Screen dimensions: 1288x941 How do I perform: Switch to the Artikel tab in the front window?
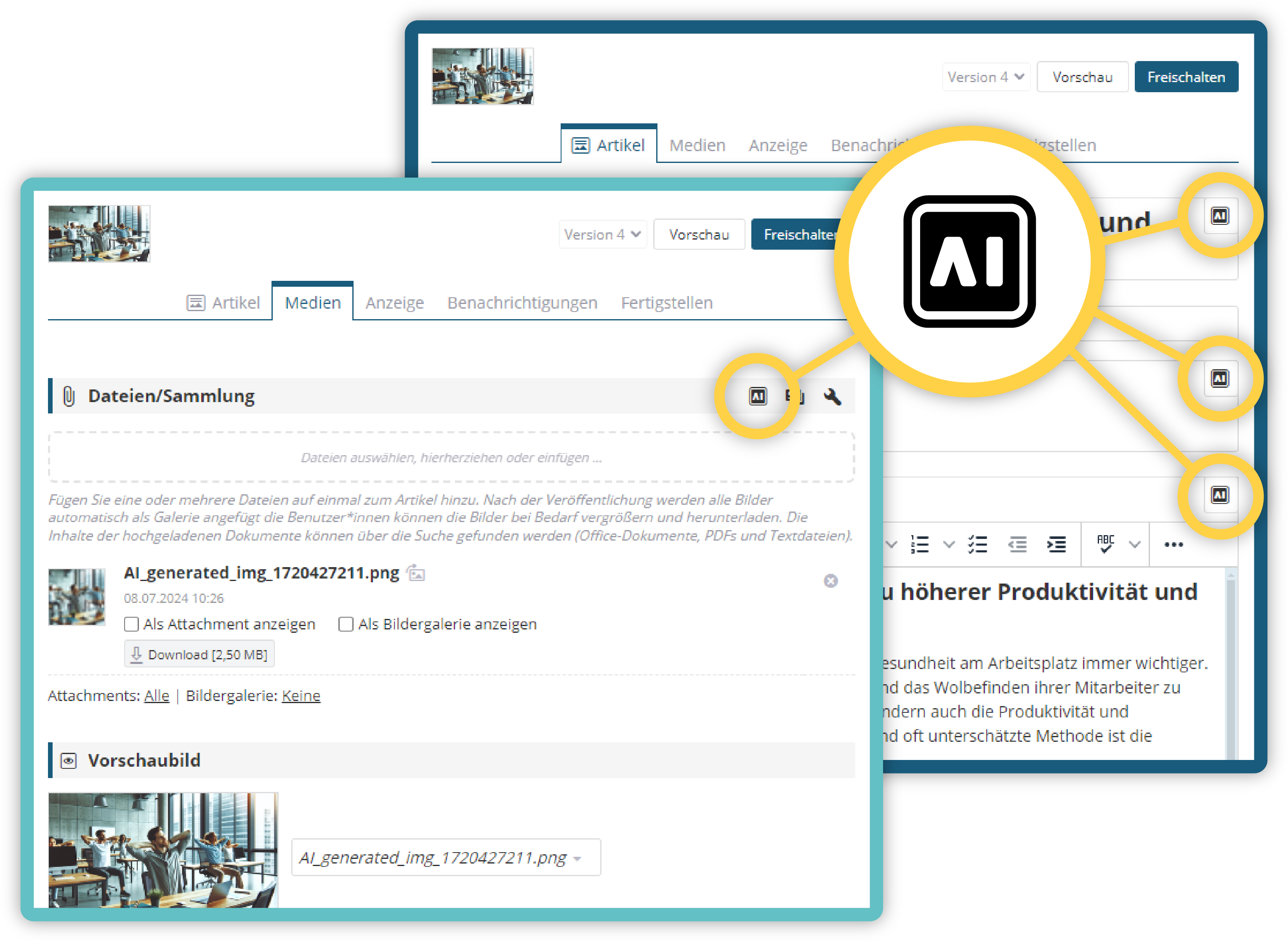coord(224,302)
